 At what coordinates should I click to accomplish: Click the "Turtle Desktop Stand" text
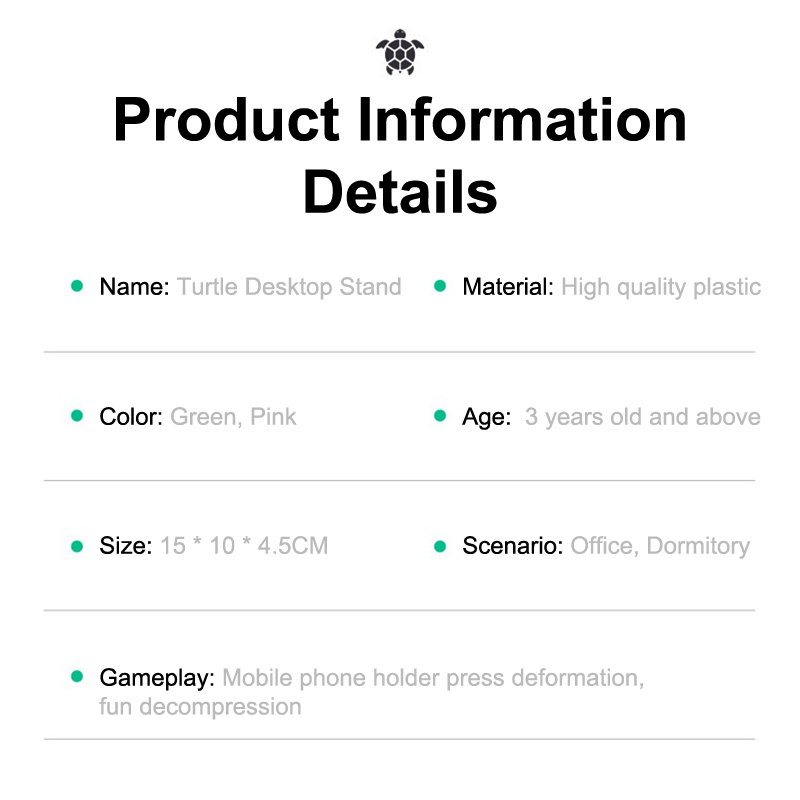pyautogui.click(x=289, y=287)
